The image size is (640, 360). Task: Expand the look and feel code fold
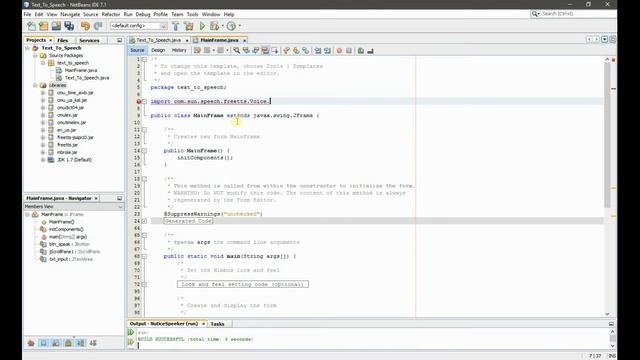(144, 284)
